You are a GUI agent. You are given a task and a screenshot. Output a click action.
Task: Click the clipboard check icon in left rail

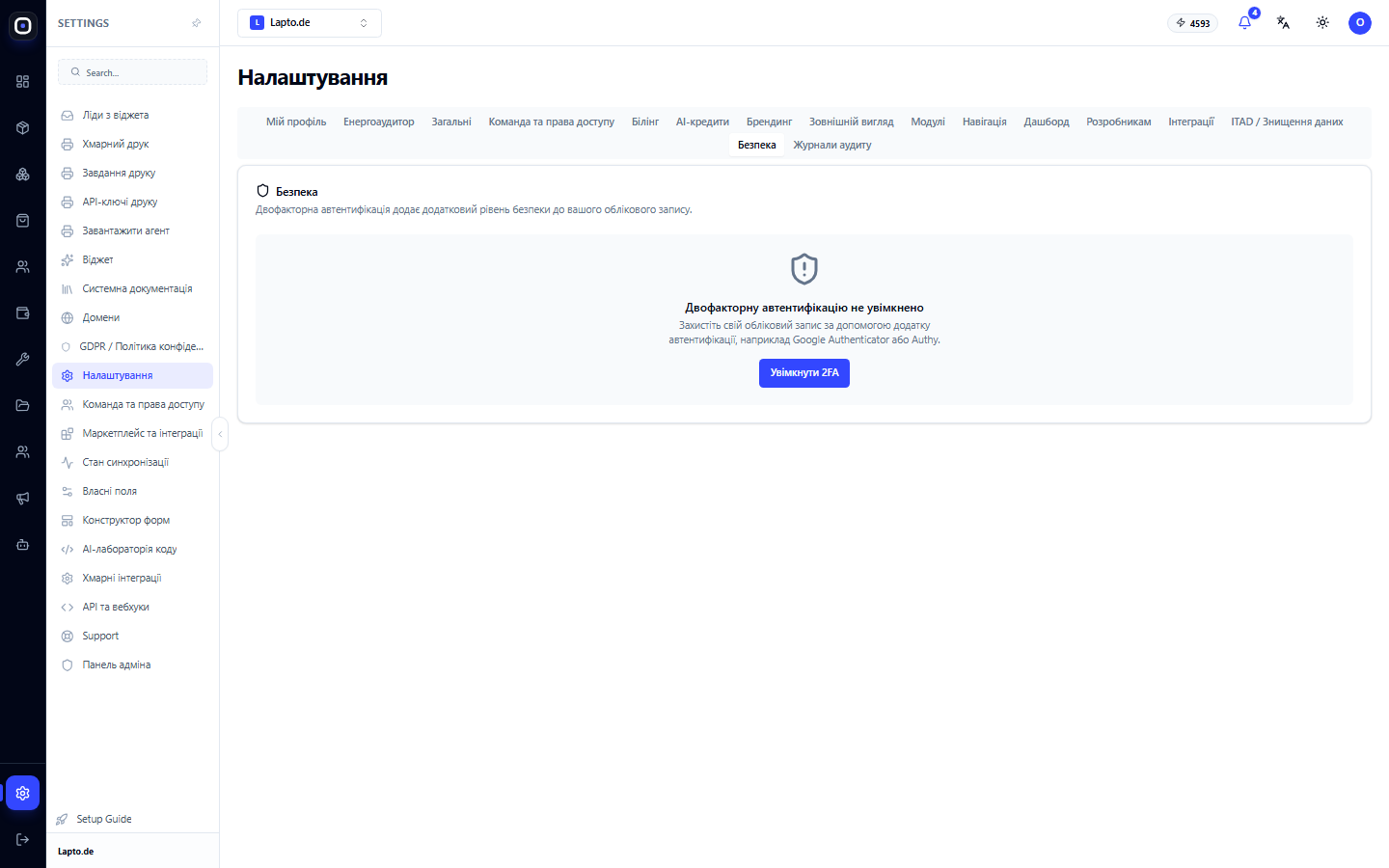coord(23,221)
